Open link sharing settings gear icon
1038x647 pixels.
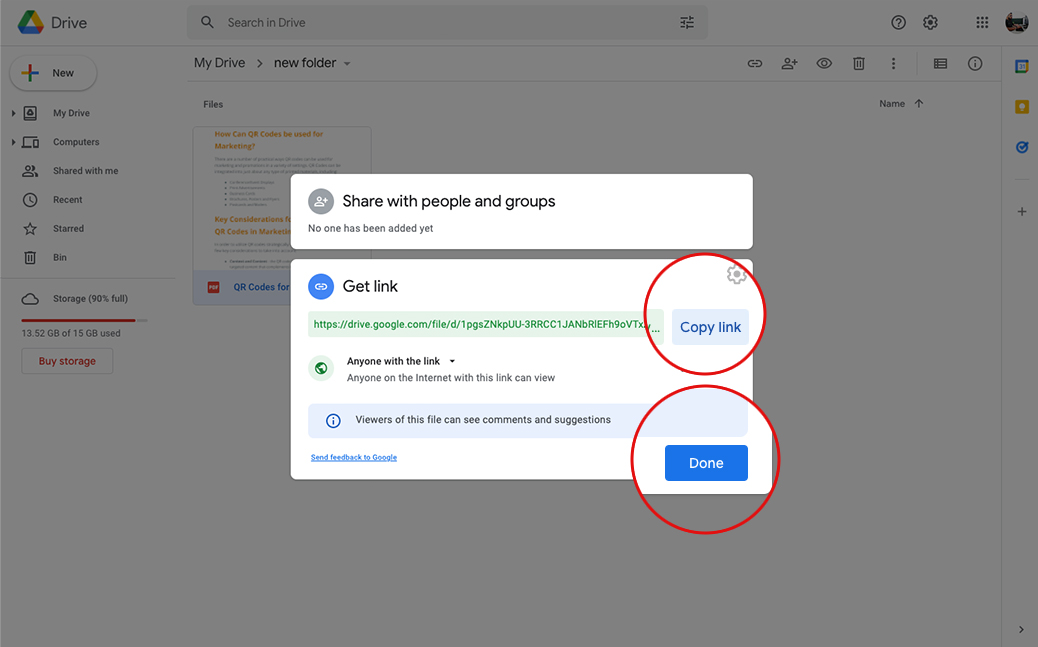(x=736, y=275)
